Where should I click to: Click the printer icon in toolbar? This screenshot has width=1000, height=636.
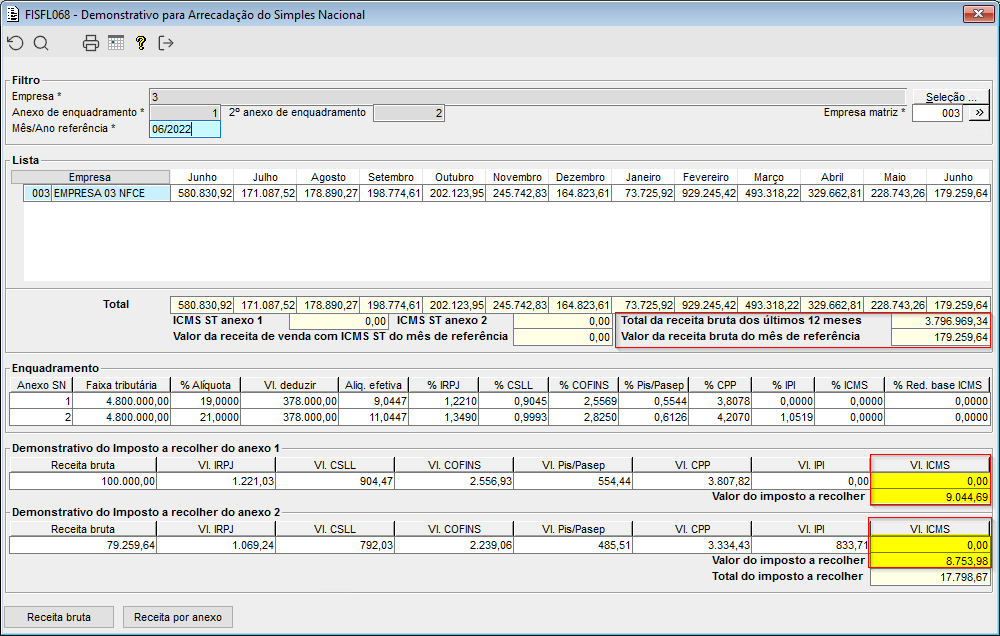pyautogui.click(x=91, y=43)
